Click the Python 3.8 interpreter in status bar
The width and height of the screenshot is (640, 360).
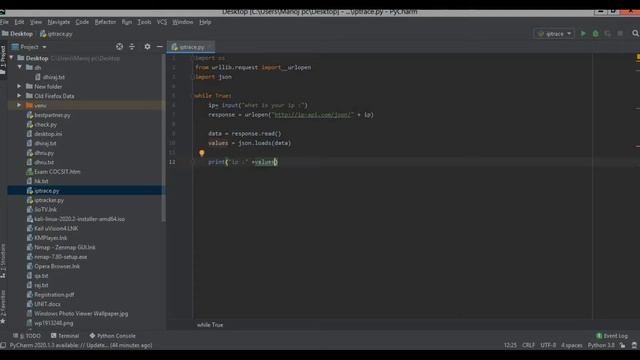pos(601,345)
